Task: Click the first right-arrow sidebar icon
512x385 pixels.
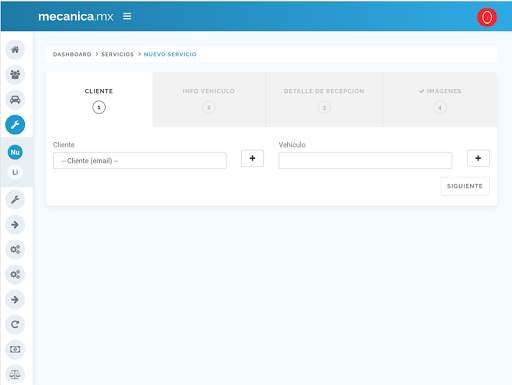Action: coord(15,225)
